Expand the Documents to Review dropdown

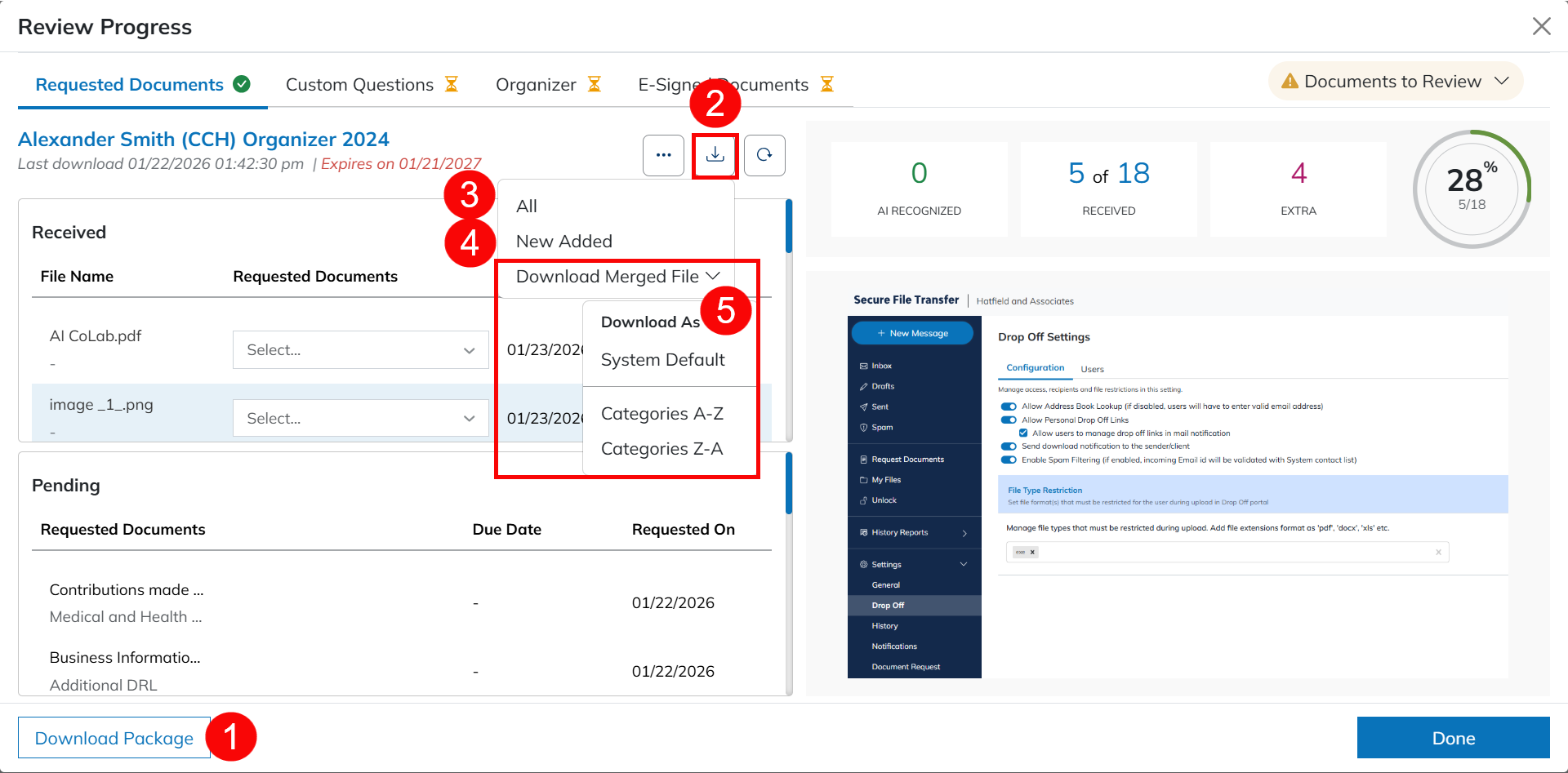click(1395, 82)
